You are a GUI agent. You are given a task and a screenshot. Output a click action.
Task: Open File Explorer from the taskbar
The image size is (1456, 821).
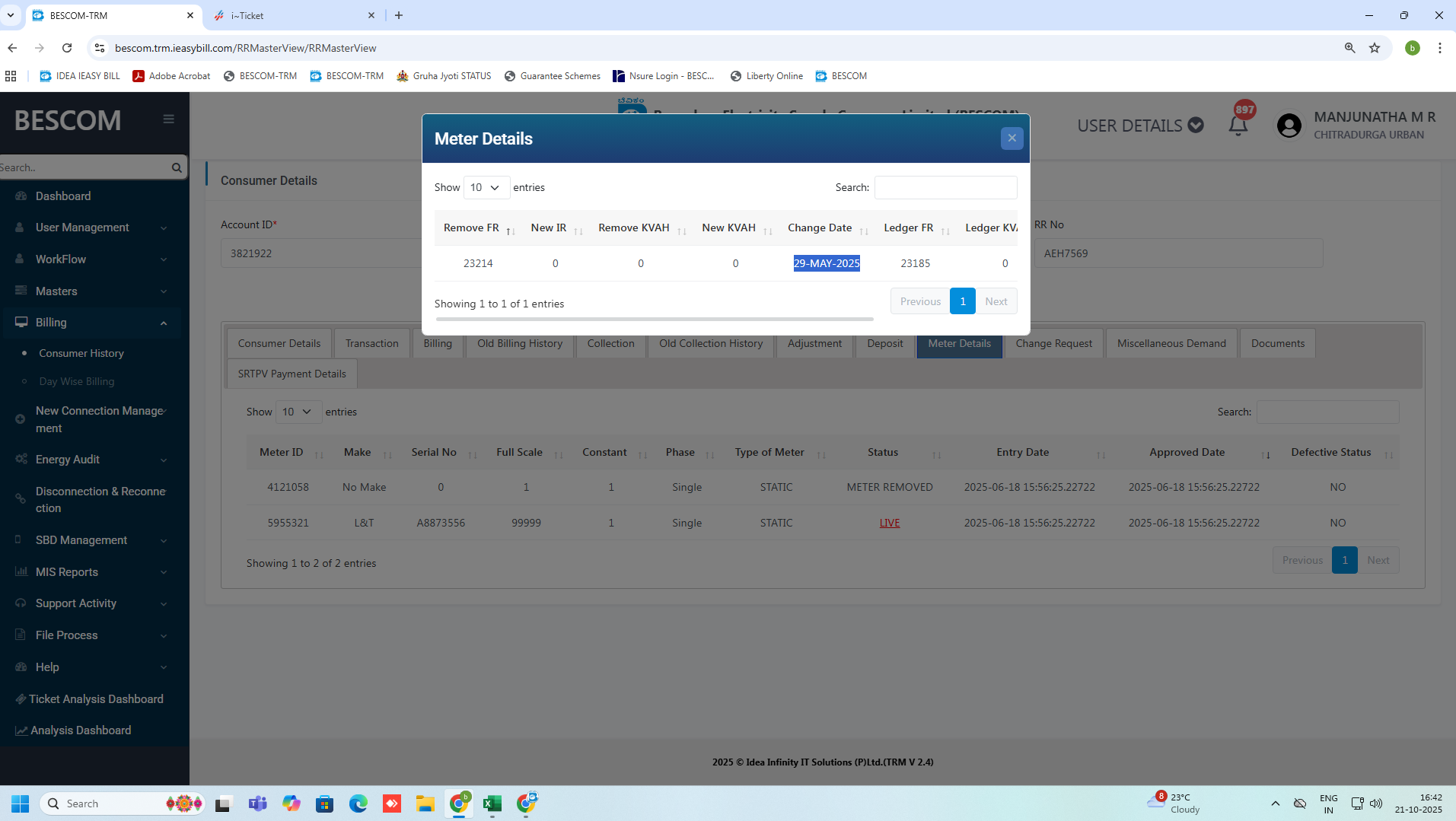click(425, 803)
